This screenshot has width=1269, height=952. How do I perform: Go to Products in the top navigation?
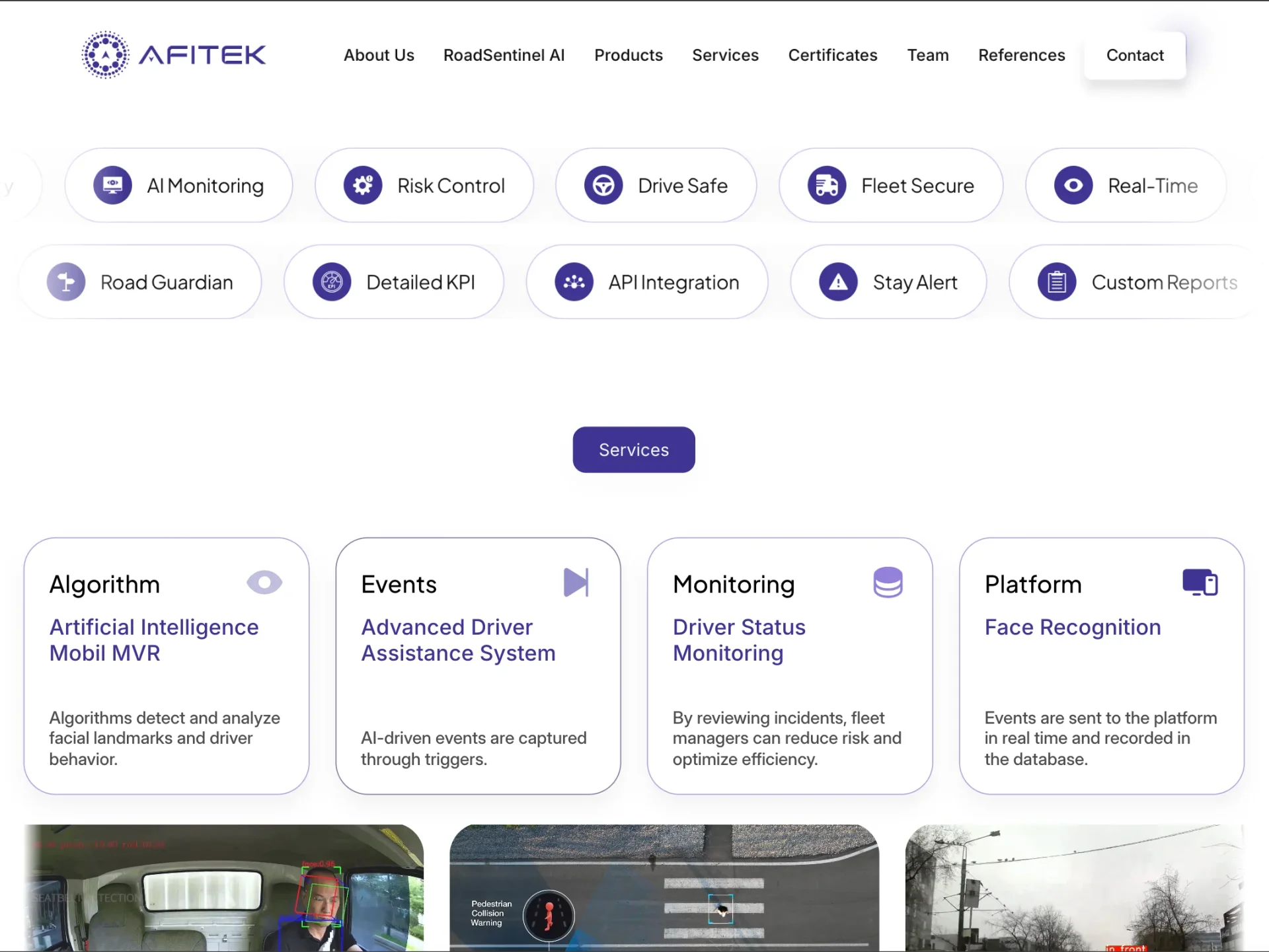628,55
